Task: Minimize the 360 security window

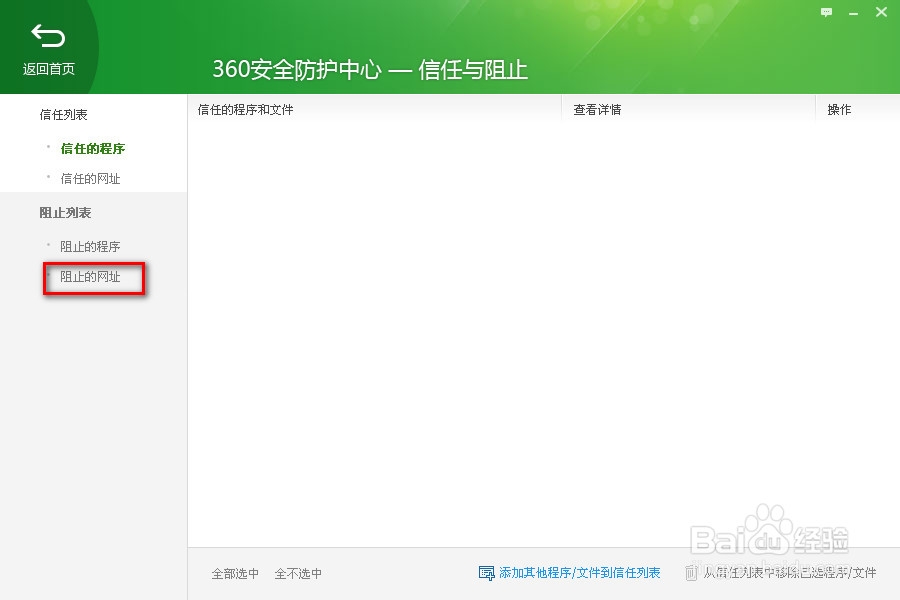Action: 854,13
